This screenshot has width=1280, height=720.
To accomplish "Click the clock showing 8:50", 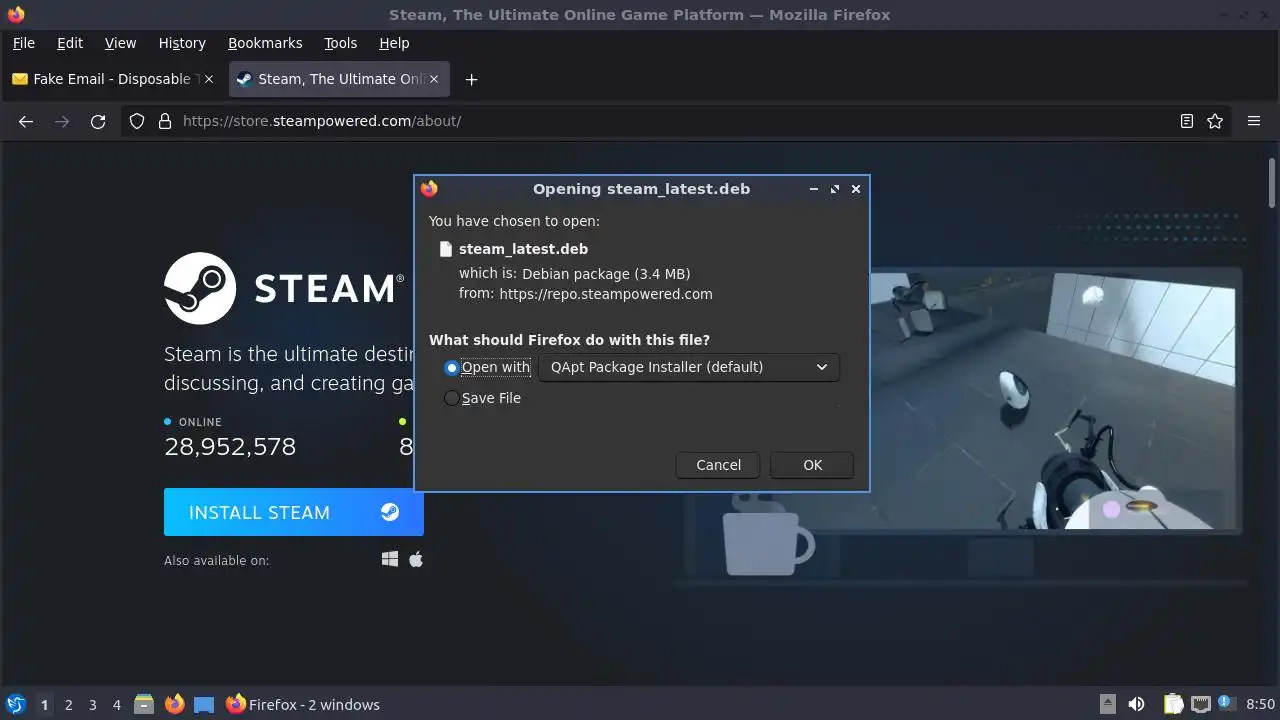I will pos(1260,705).
